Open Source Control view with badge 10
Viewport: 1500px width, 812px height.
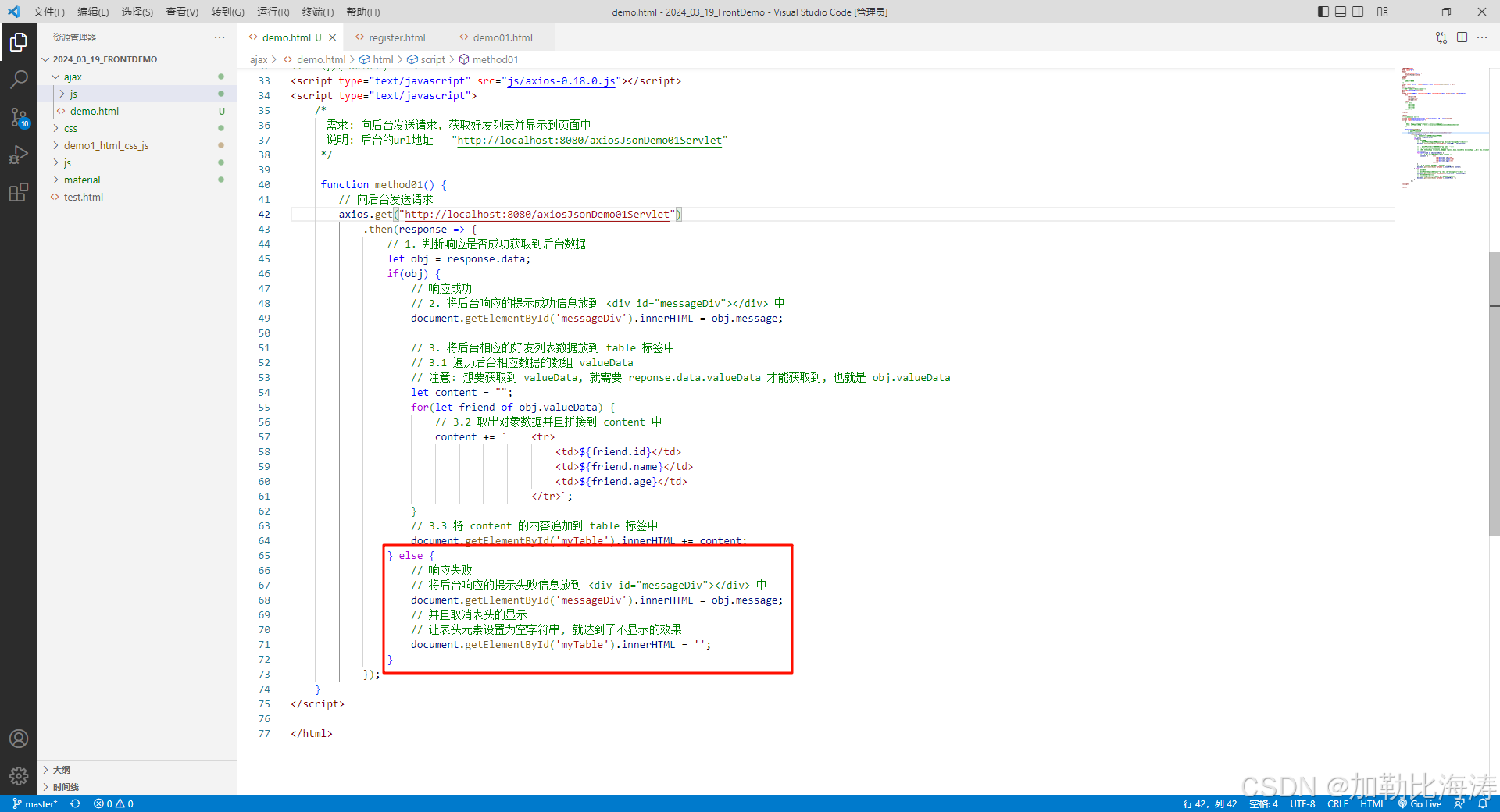coord(19,117)
